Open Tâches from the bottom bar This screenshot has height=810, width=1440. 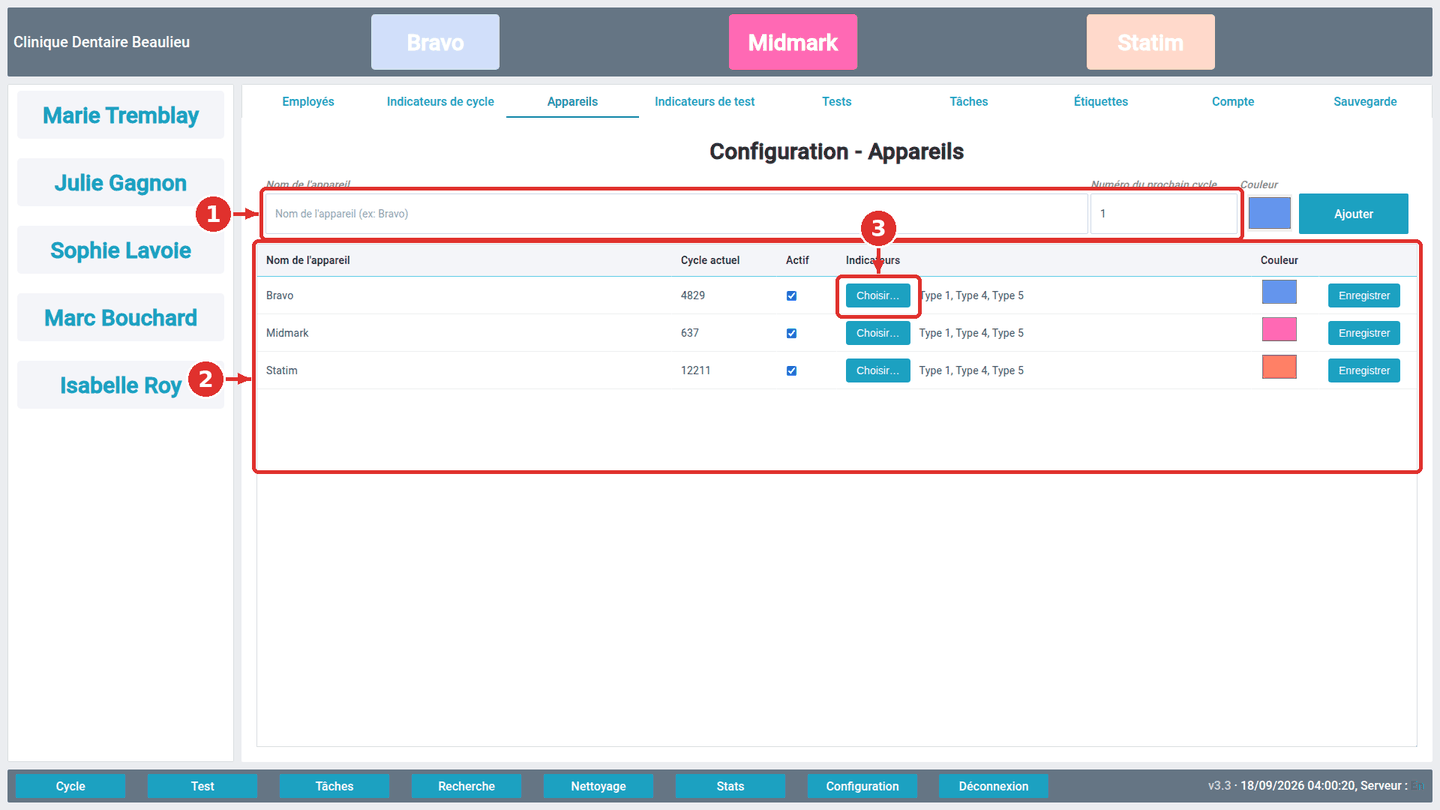[335, 786]
